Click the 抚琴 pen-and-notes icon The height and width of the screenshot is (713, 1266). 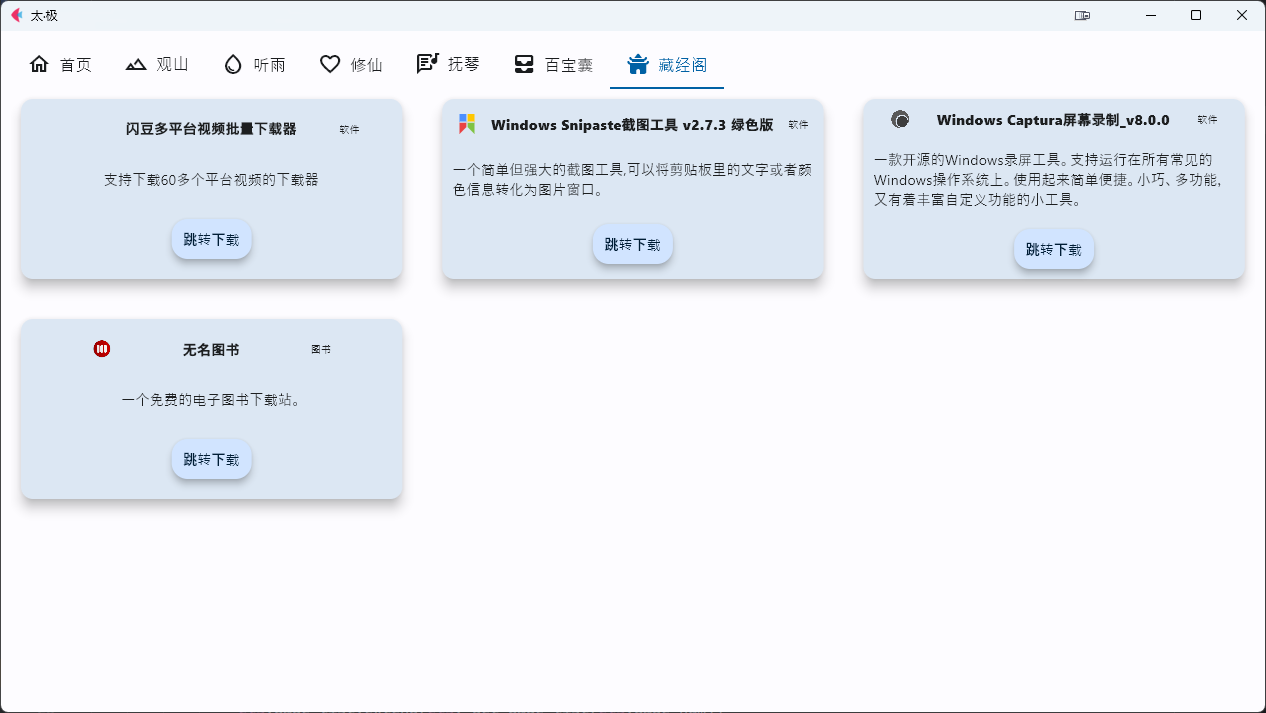(x=426, y=63)
